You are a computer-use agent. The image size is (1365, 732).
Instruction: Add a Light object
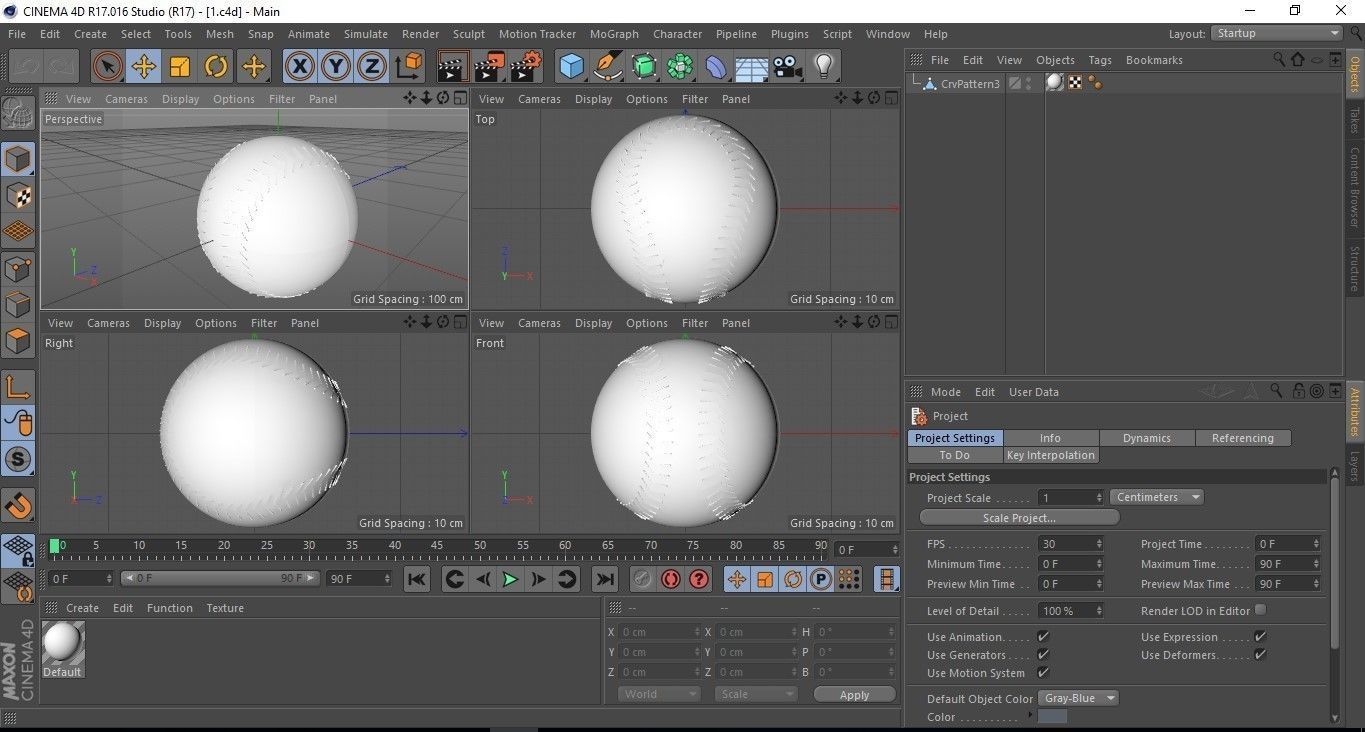pyautogui.click(x=824, y=67)
